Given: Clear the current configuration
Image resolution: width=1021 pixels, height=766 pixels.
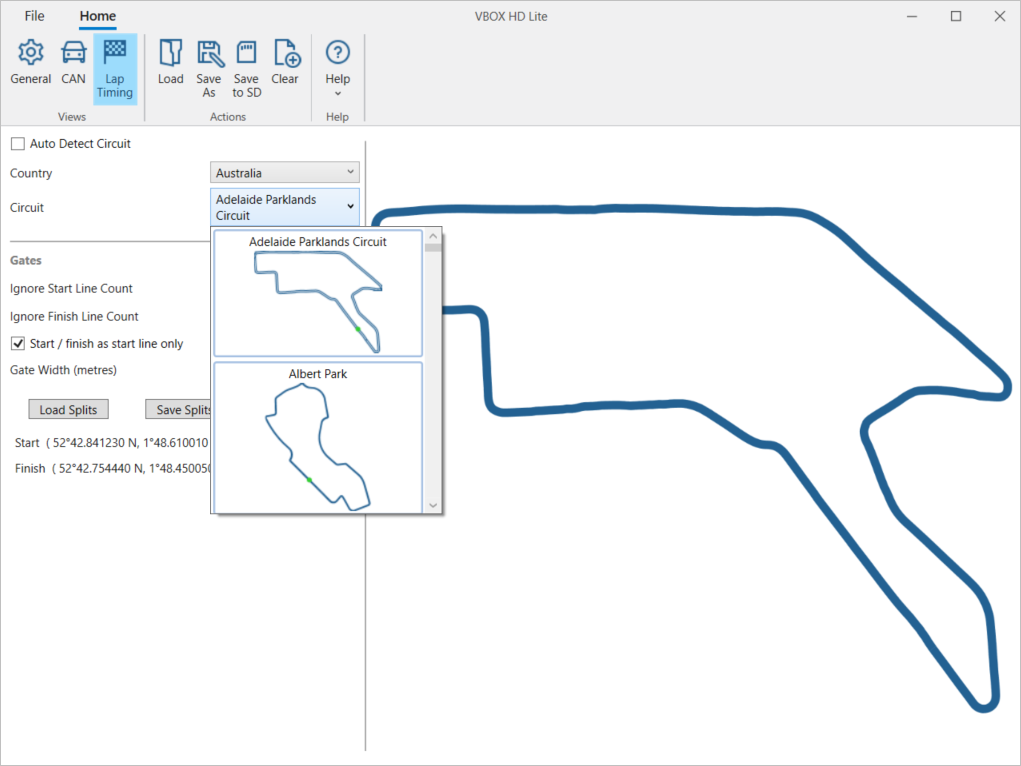Looking at the screenshot, I should [x=285, y=63].
